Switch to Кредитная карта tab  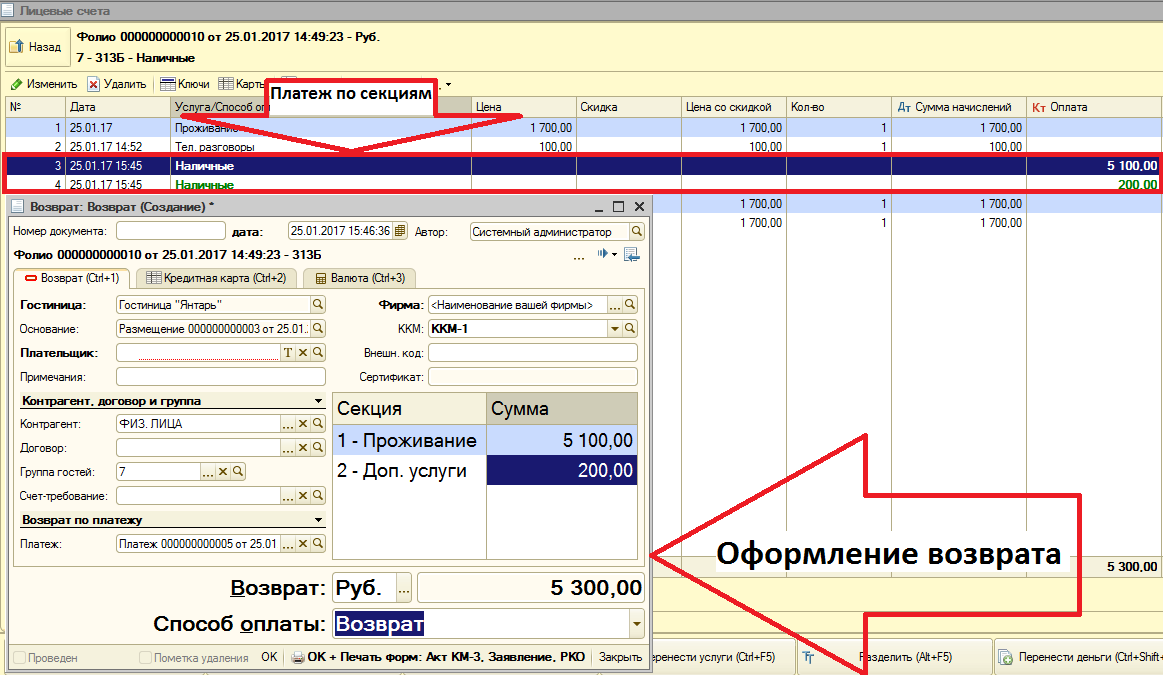tap(216, 278)
